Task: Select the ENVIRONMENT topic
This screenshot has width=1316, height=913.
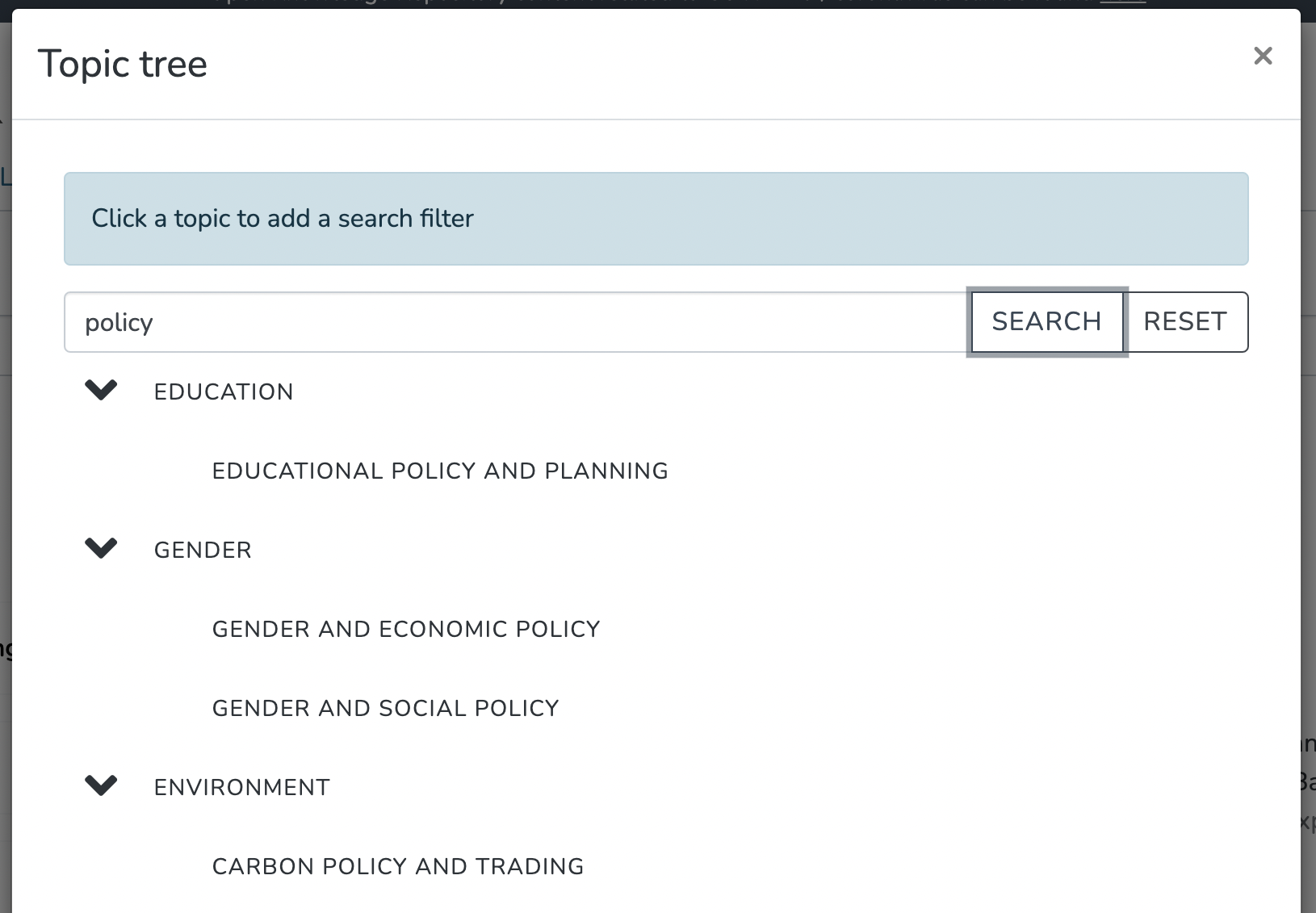Action: click(242, 788)
